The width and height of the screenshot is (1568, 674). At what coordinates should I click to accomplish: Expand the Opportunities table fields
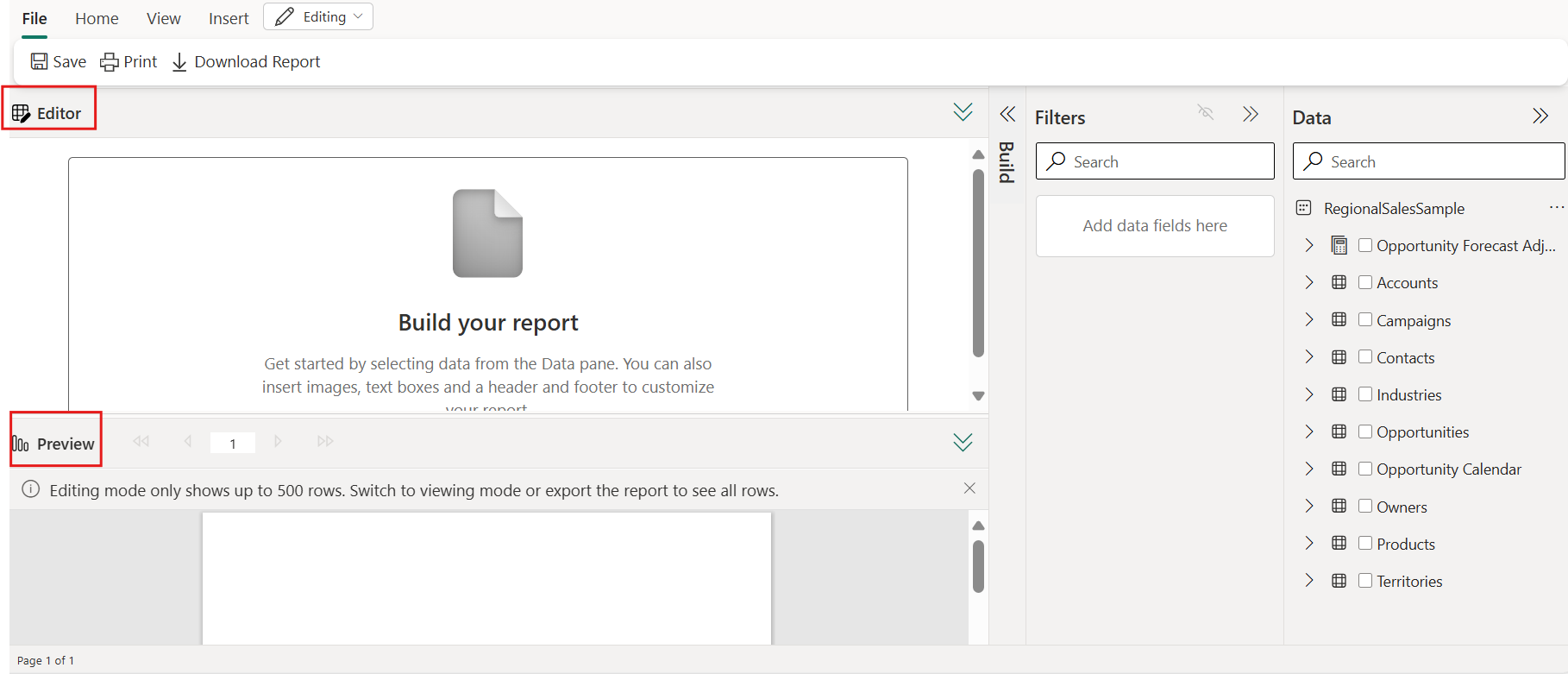click(1309, 431)
